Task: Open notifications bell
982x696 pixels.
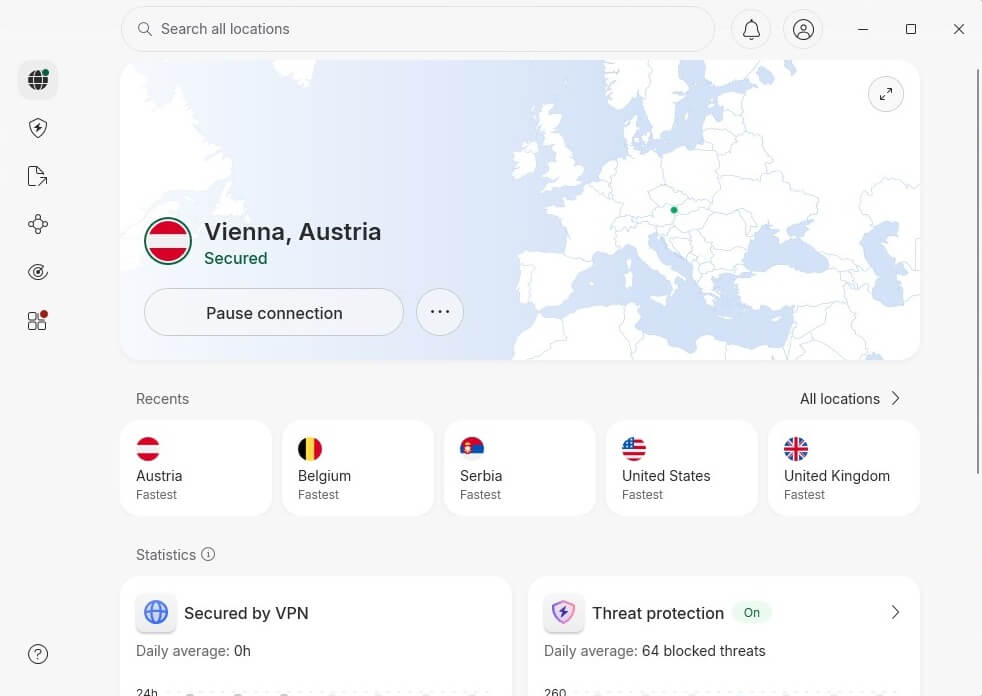Action: (751, 29)
